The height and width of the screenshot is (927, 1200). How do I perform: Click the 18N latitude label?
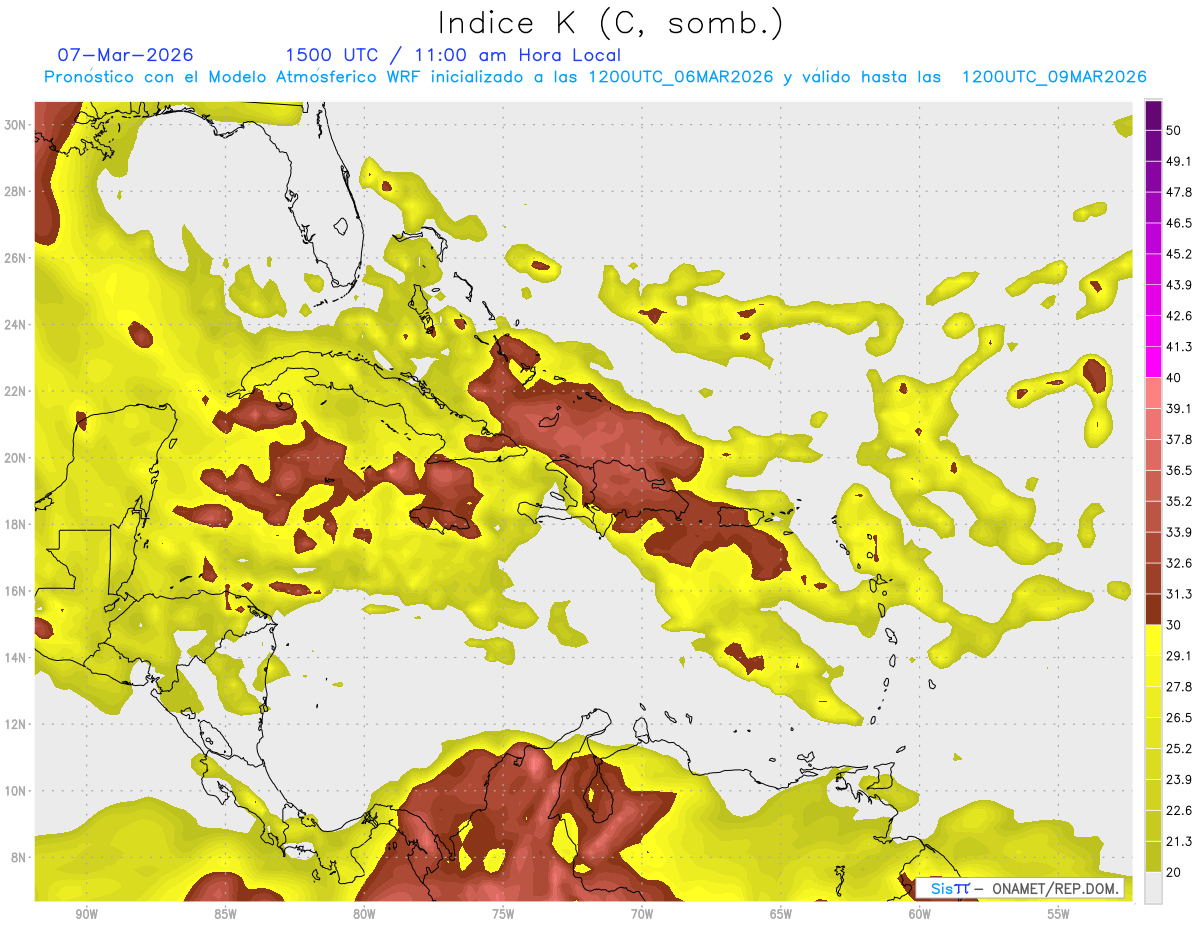tap(15, 524)
